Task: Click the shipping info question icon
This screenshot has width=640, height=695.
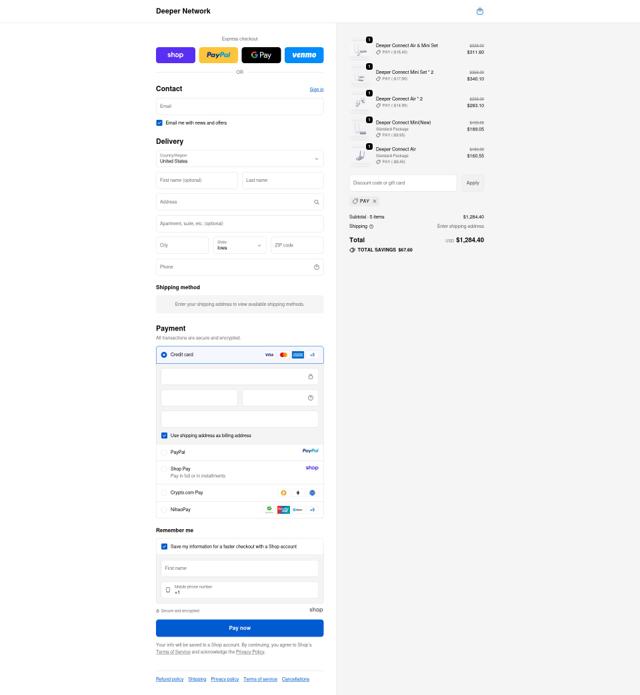Action: pos(371,226)
